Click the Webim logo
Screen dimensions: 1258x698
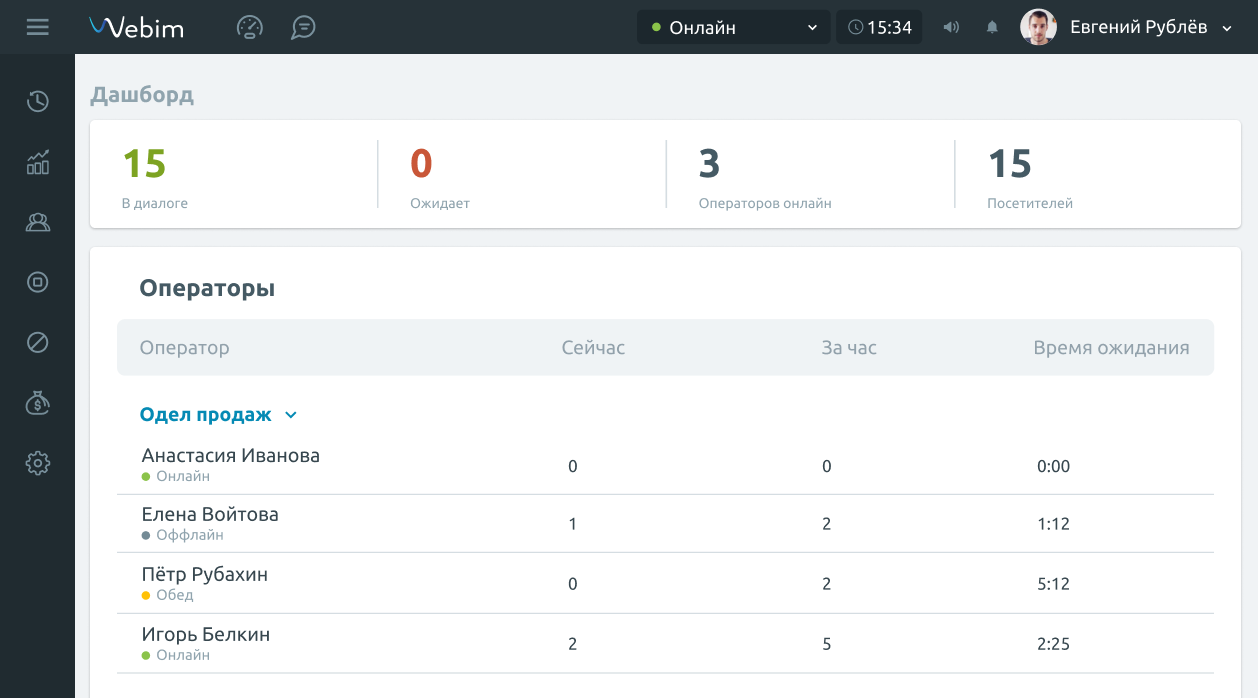coord(136,27)
